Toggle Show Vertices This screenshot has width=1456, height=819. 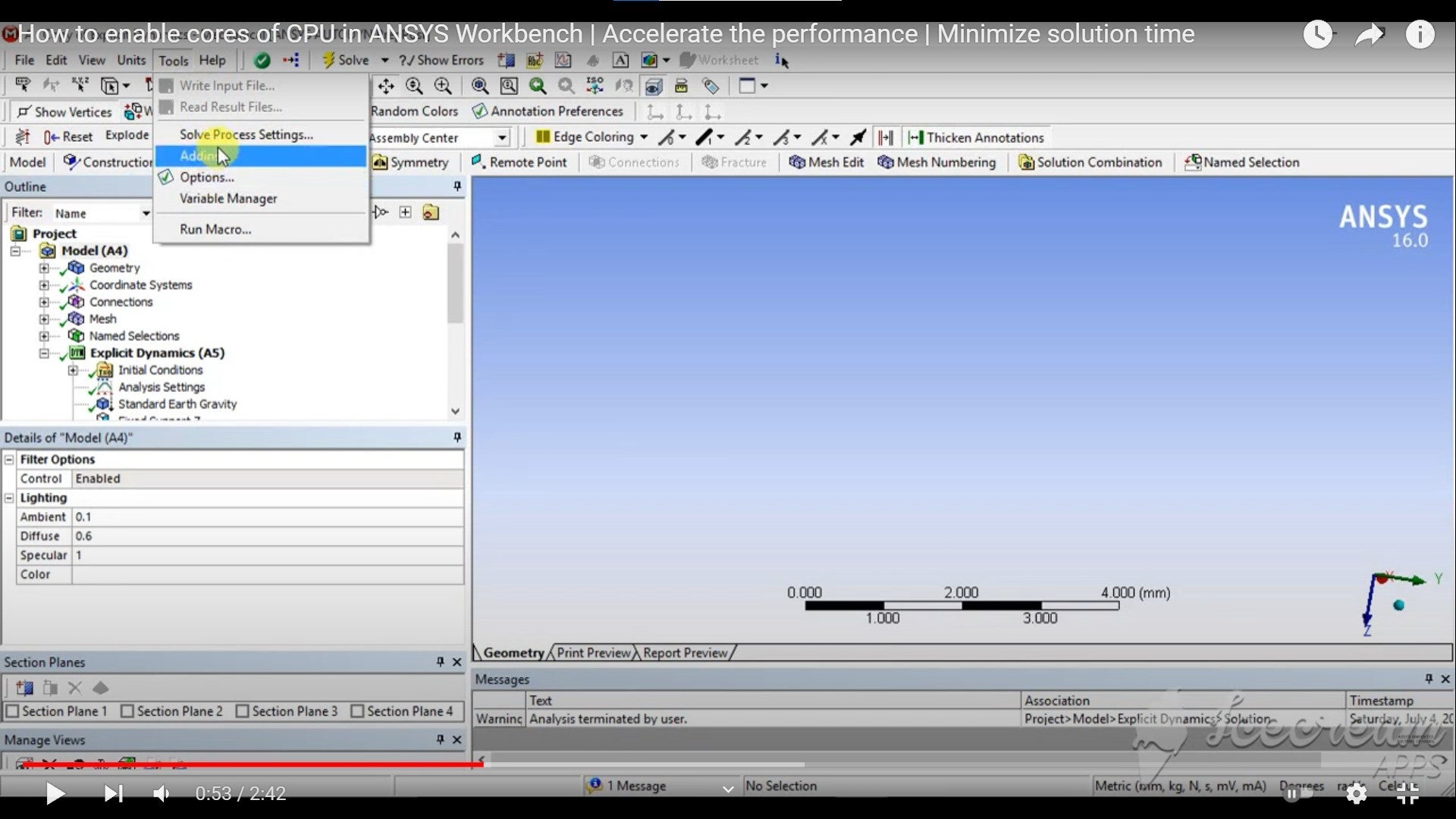coord(64,112)
